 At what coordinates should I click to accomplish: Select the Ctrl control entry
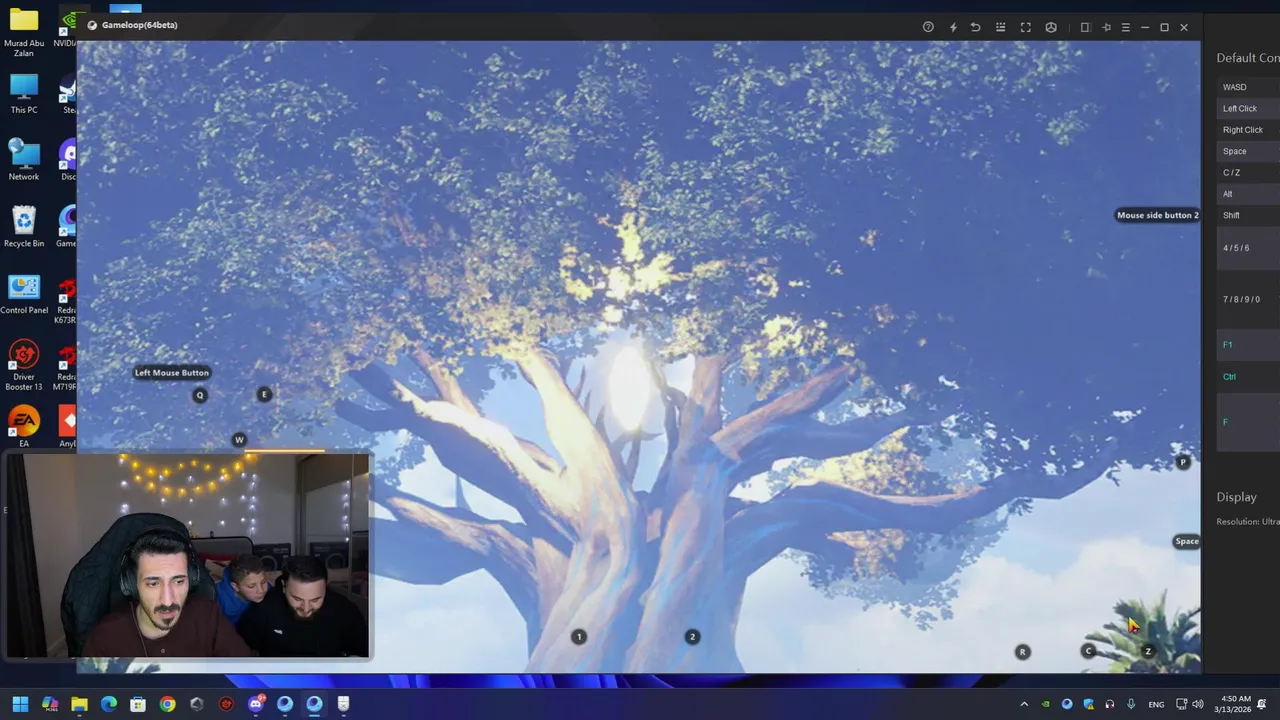click(1248, 377)
